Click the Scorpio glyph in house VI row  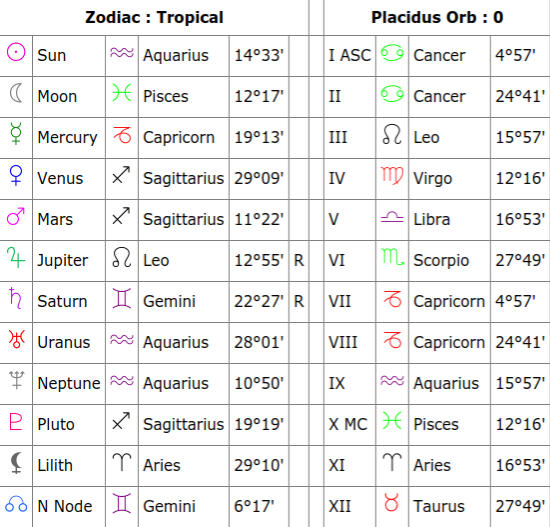coord(393,257)
